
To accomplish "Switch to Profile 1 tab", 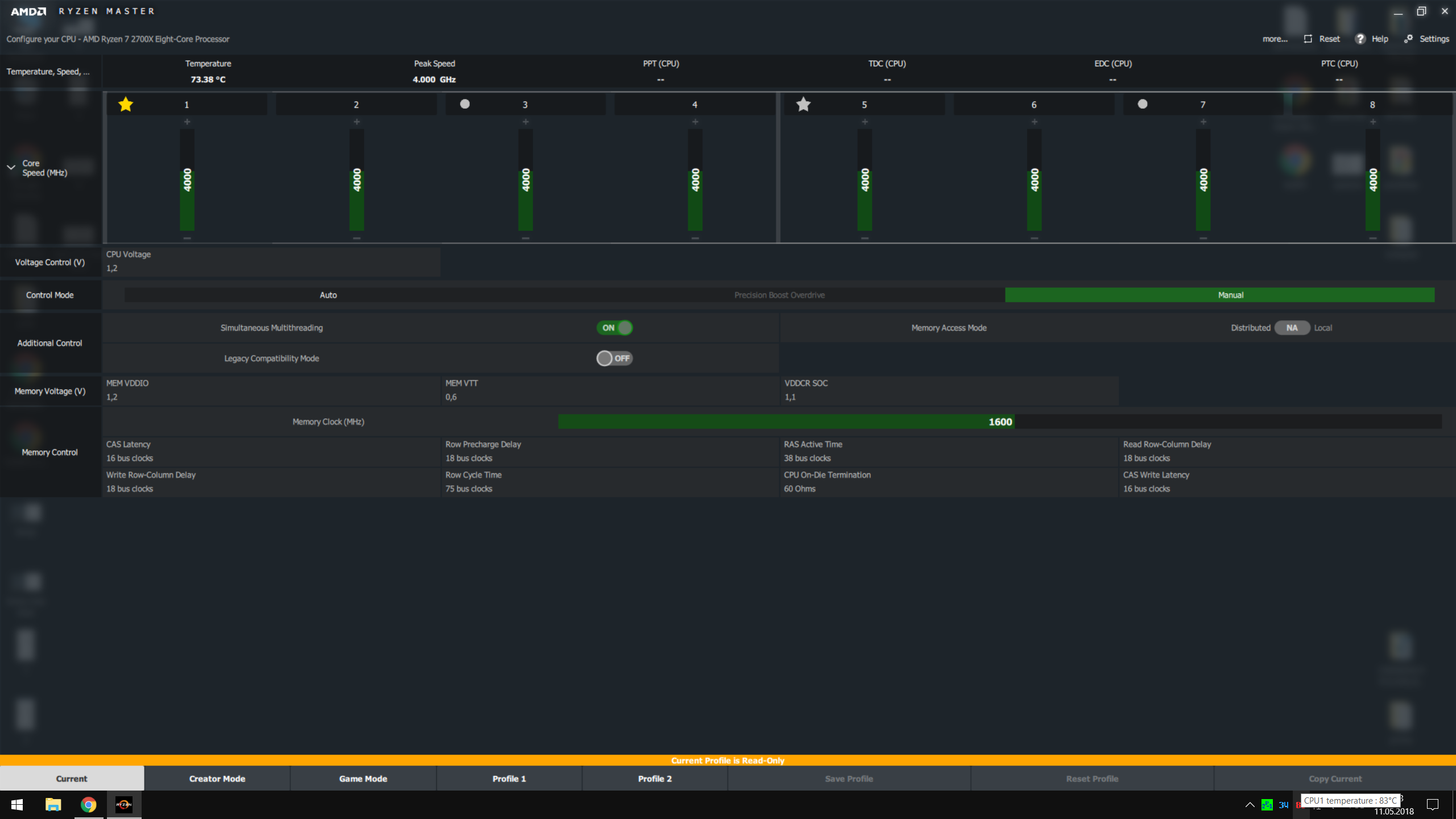I will pos(509,779).
